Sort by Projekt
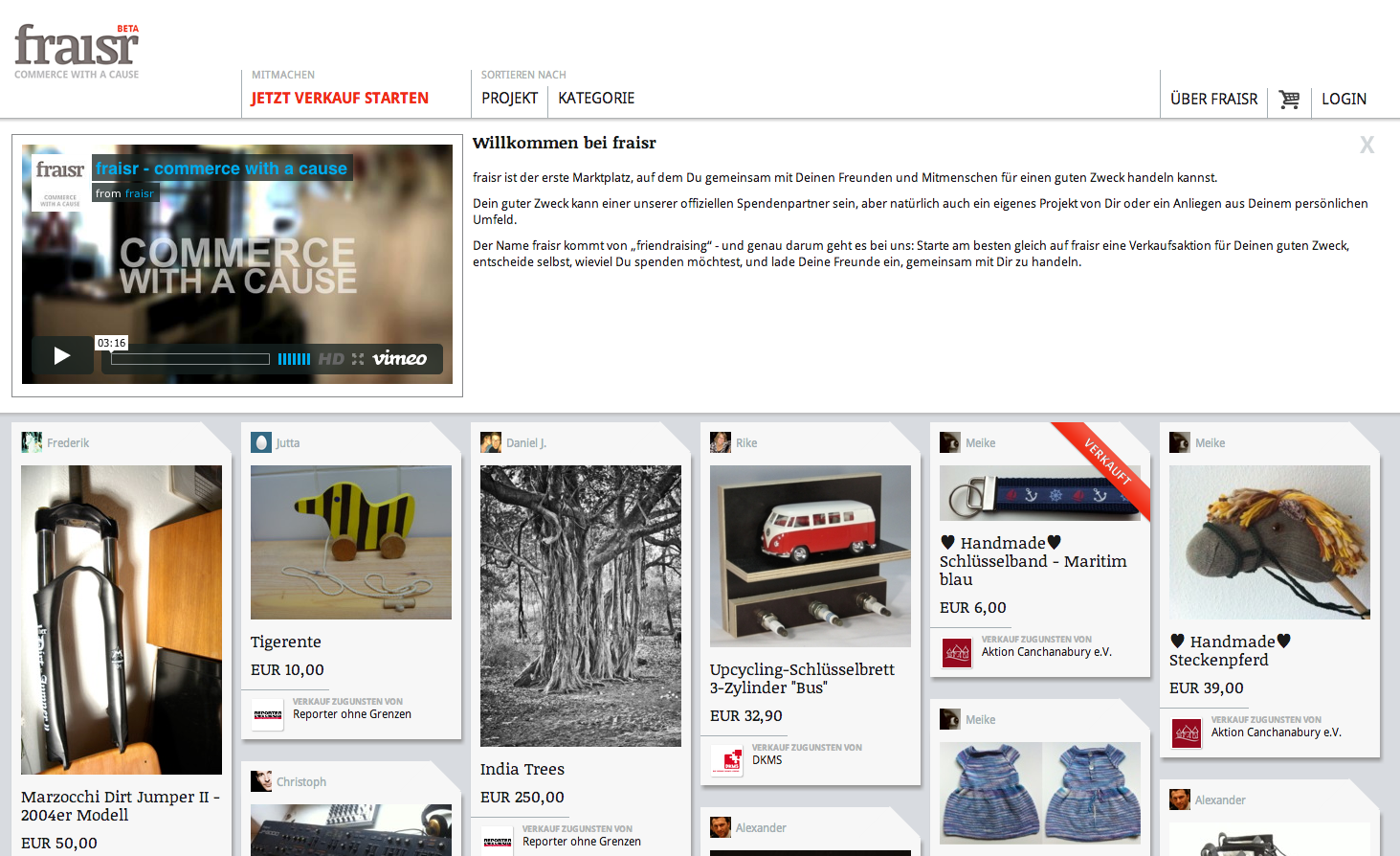The height and width of the screenshot is (856, 1400). click(x=509, y=98)
